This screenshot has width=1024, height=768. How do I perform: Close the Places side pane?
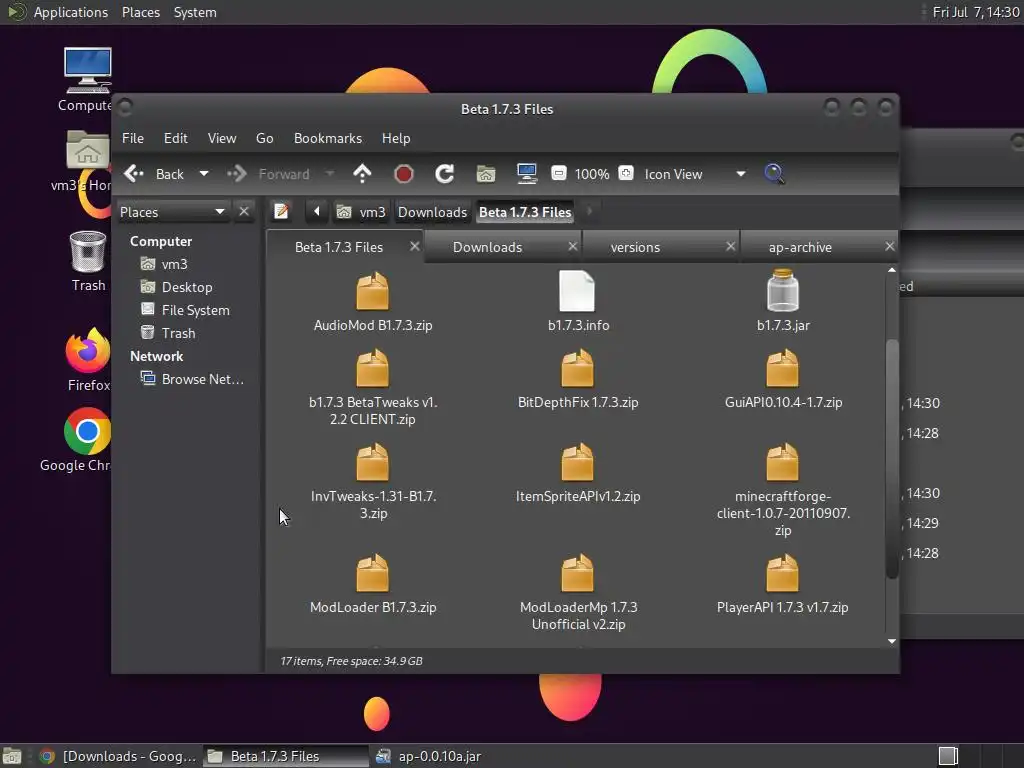pos(244,212)
